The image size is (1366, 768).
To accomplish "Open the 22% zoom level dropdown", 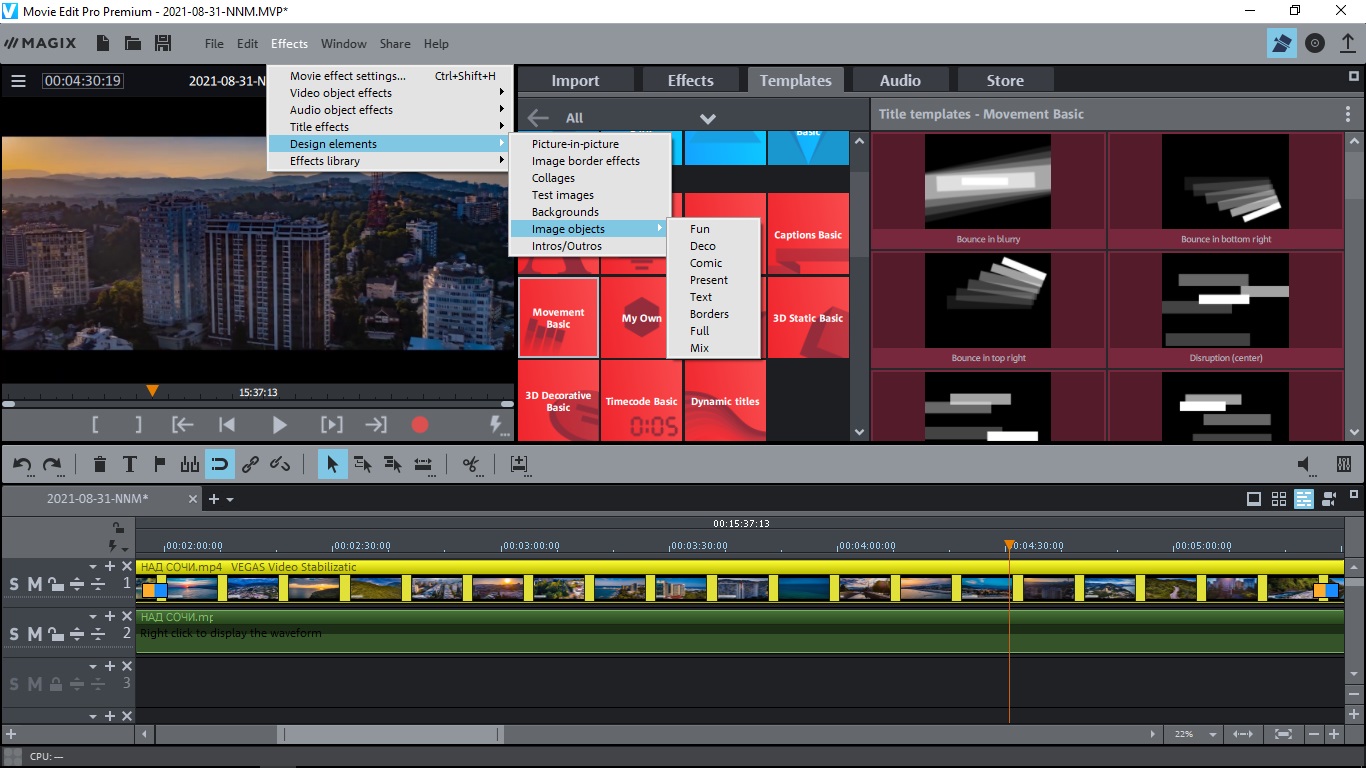I will pyautogui.click(x=1213, y=734).
